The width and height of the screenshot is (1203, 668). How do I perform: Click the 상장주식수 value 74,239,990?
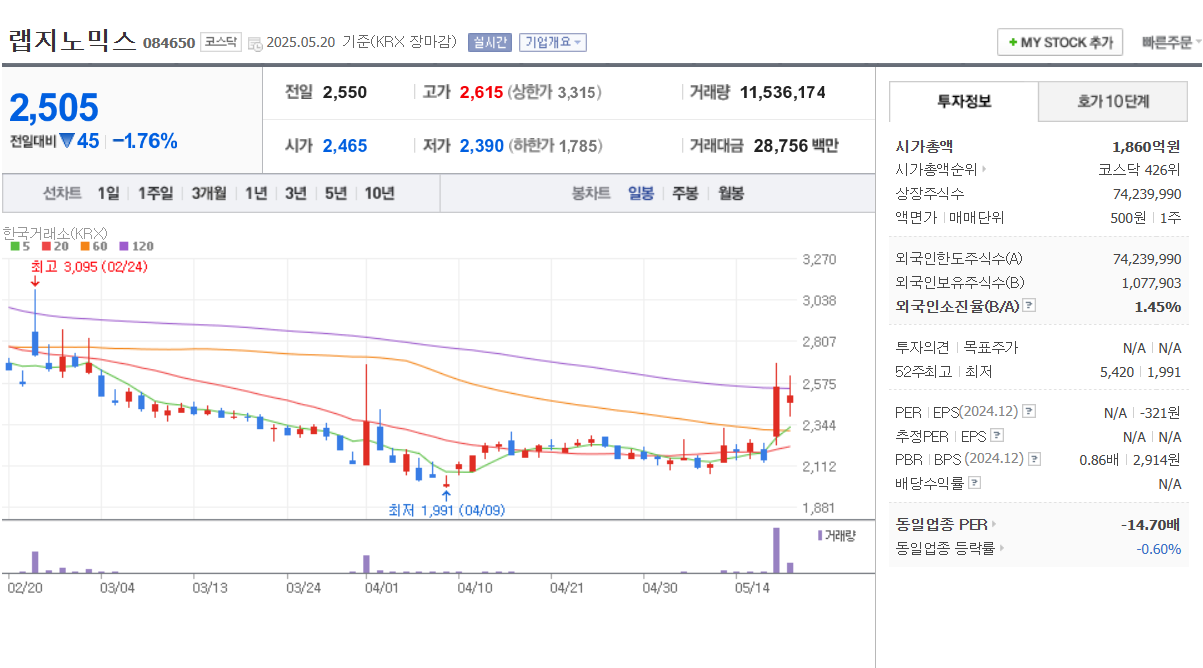coord(1147,194)
